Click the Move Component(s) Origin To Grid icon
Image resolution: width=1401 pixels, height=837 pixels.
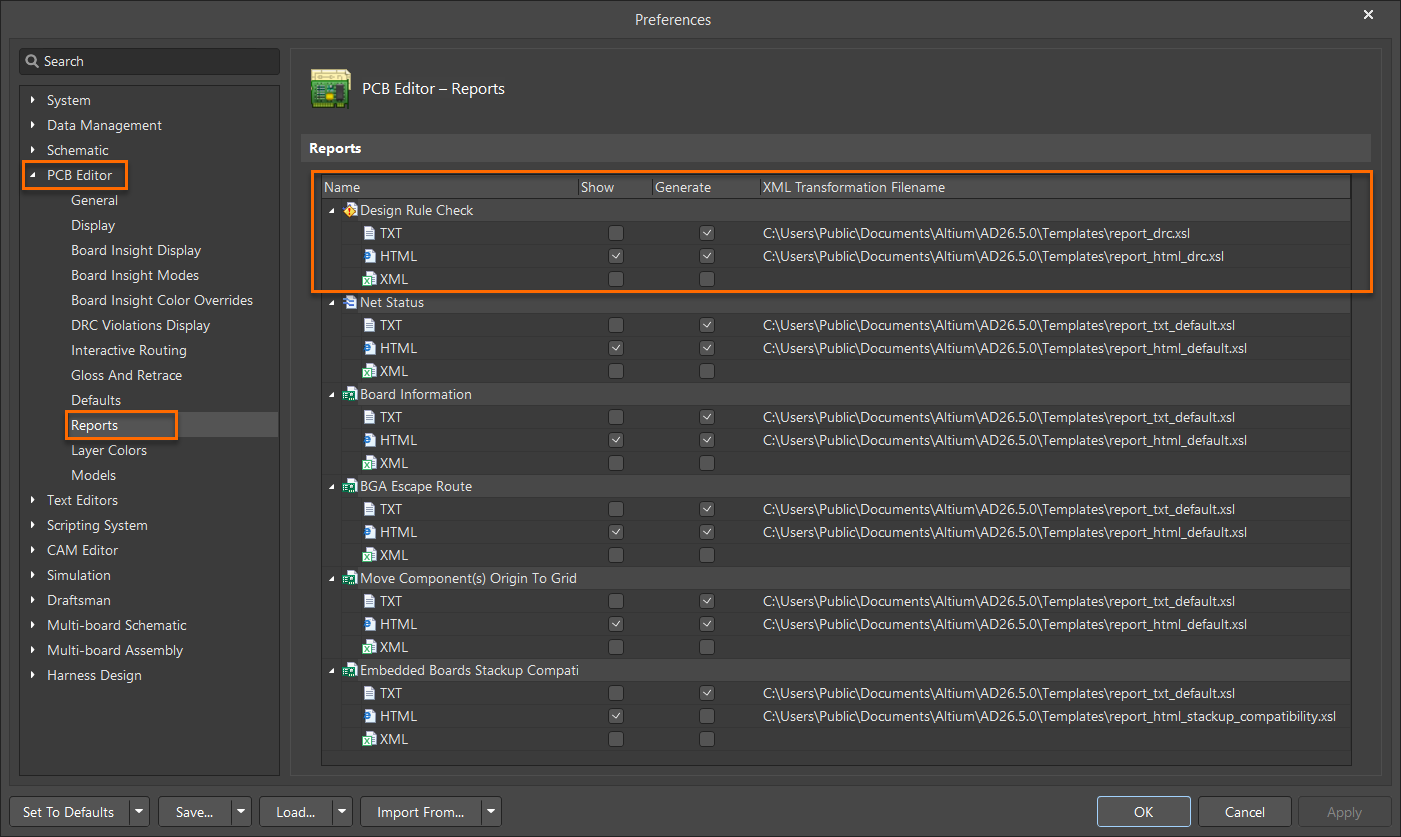pyautogui.click(x=350, y=578)
